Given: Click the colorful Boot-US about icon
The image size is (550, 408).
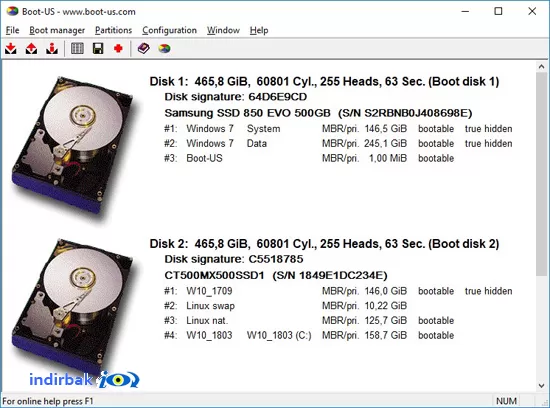Looking at the screenshot, I should point(164,48).
